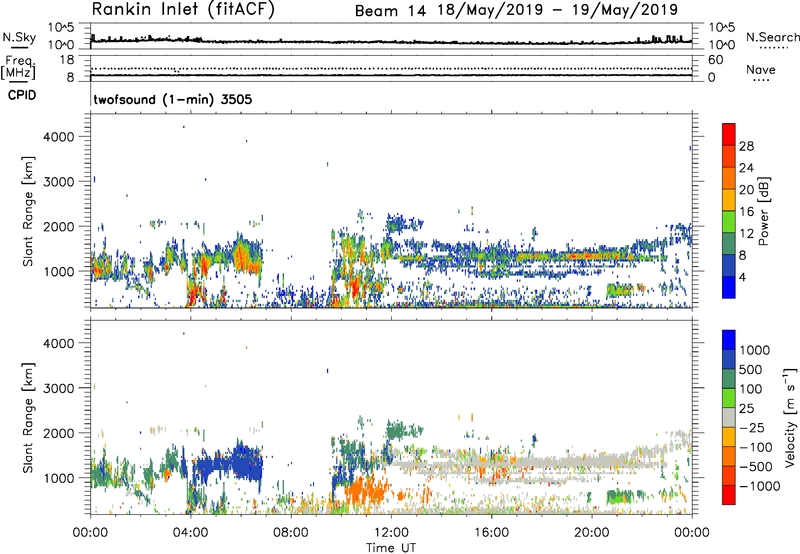Click the '-1000' tick on the velocity scale
The width and height of the screenshot is (800, 554).
coord(759,486)
